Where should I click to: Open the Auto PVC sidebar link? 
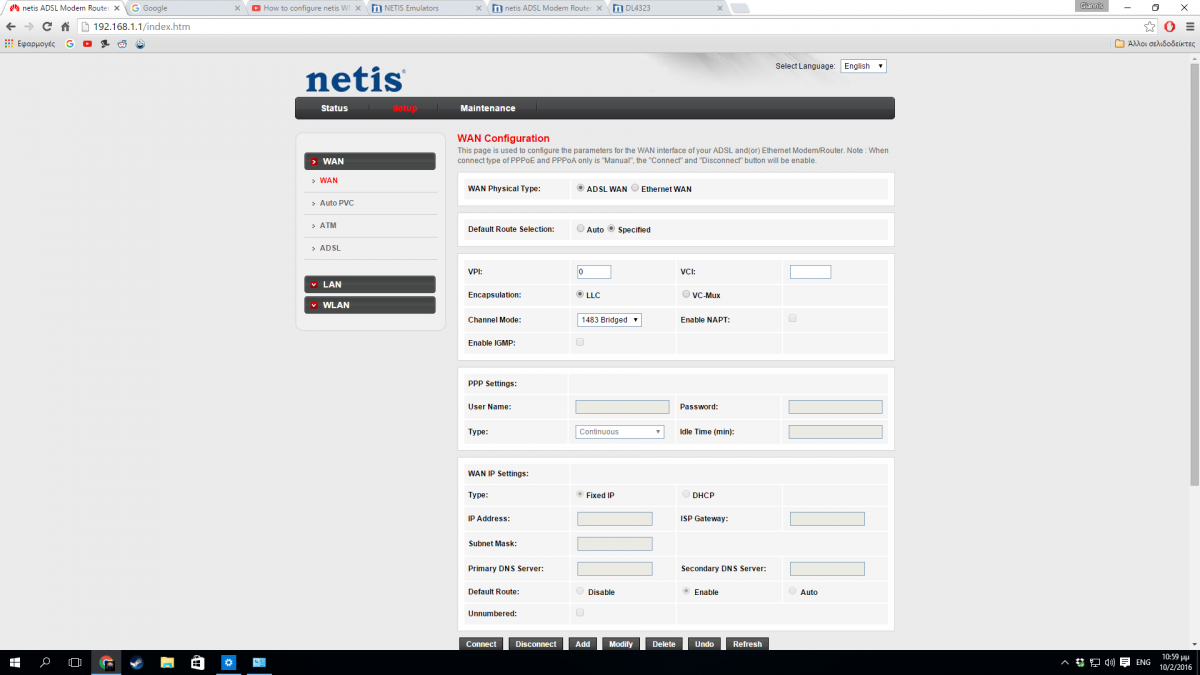coord(337,203)
